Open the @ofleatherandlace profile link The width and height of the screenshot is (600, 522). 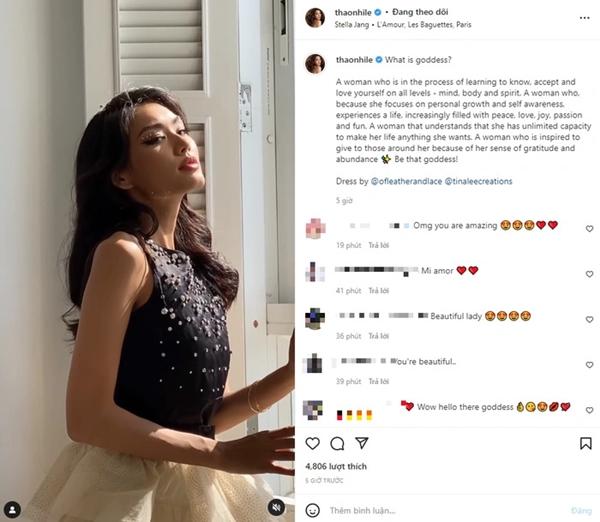click(x=406, y=181)
